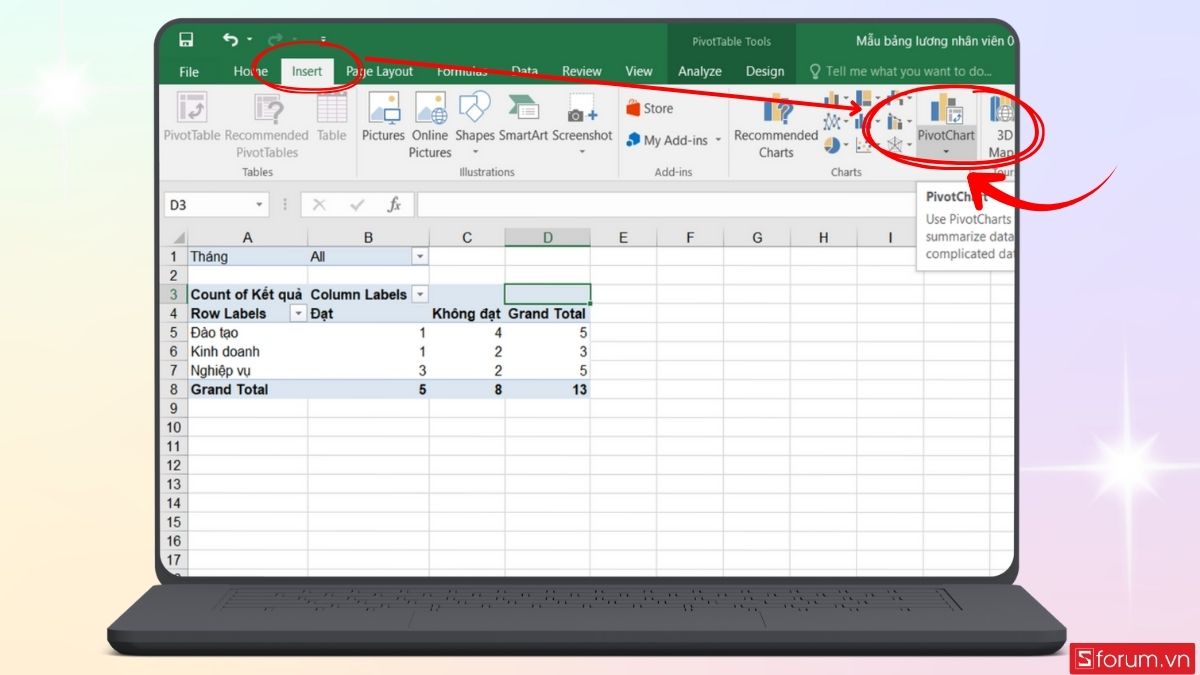Switch to the Design tab
This screenshot has height=675, width=1200.
tap(764, 71)
